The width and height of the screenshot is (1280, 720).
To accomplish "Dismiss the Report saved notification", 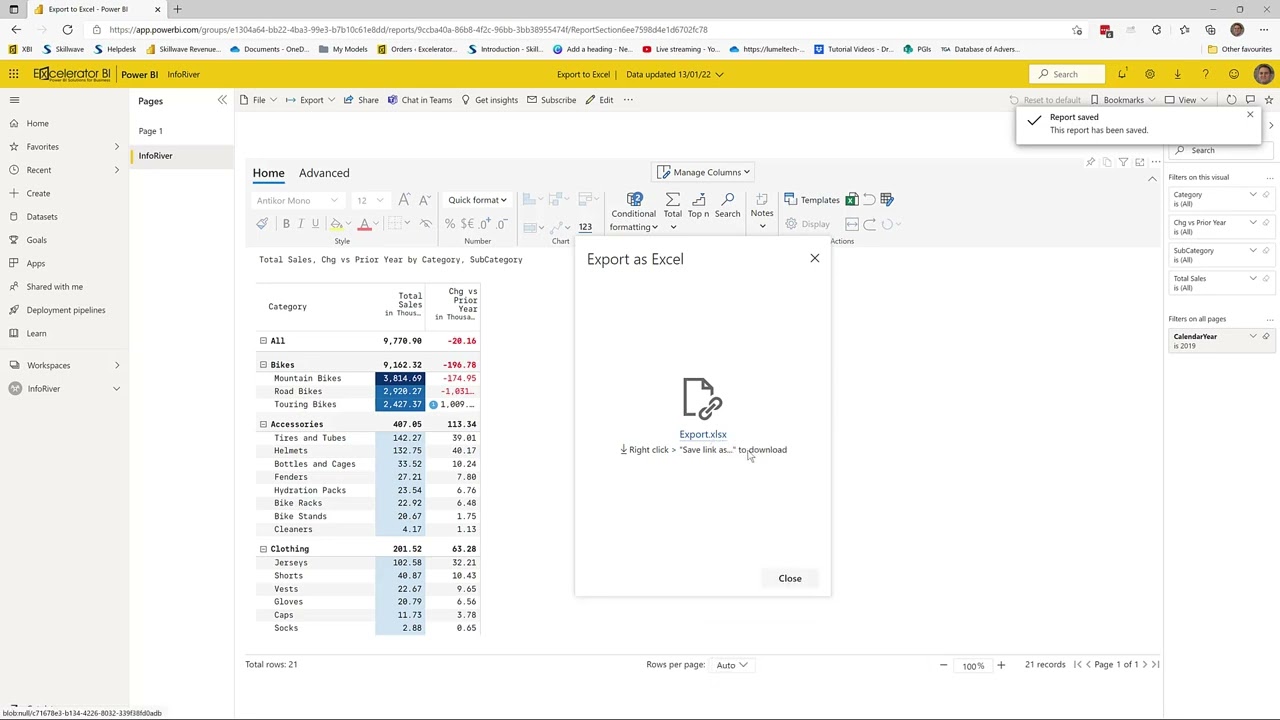I will click(1249, 115).
